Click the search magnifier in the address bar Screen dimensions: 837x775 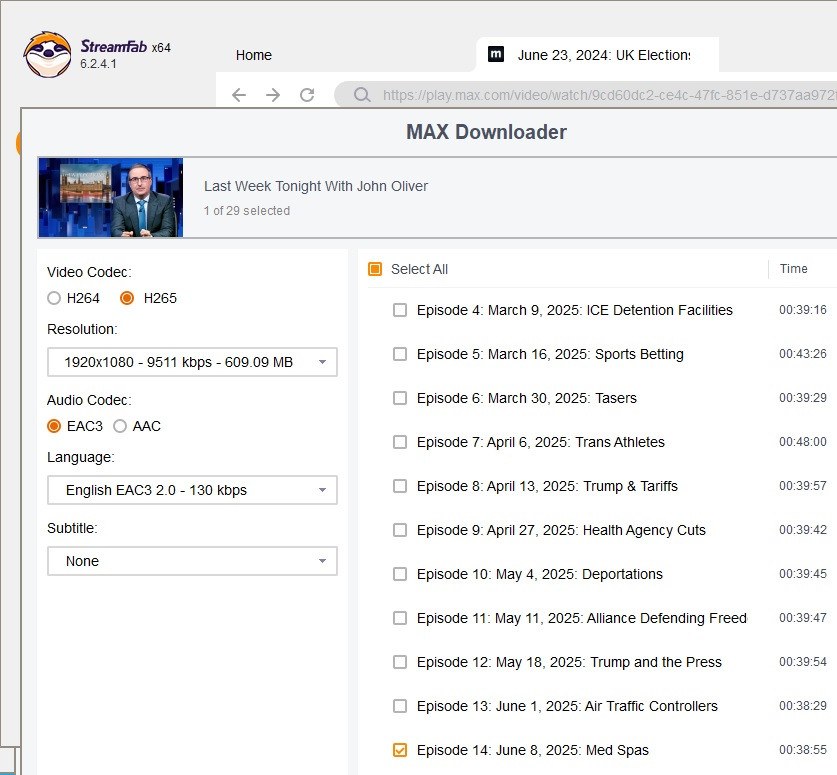click(x=362, y=95)
